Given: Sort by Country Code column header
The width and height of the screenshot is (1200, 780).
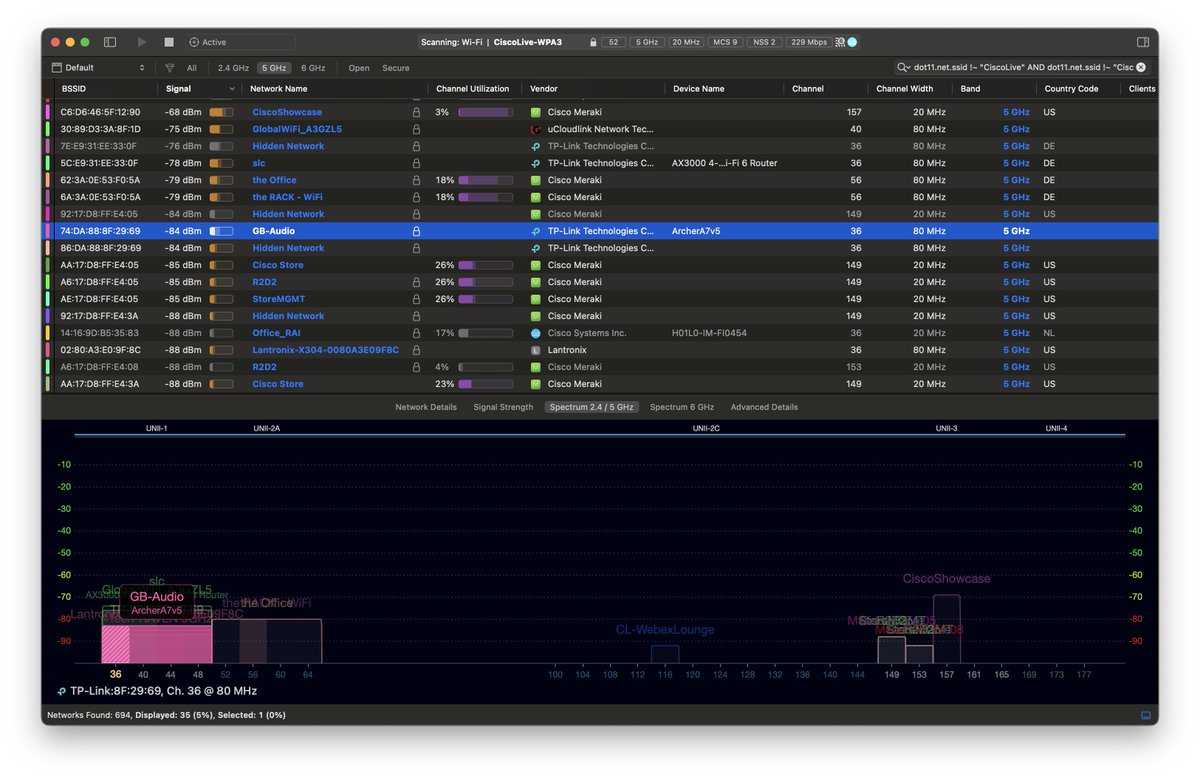Looking at the screenshot, I should (x=1071, y=89).
